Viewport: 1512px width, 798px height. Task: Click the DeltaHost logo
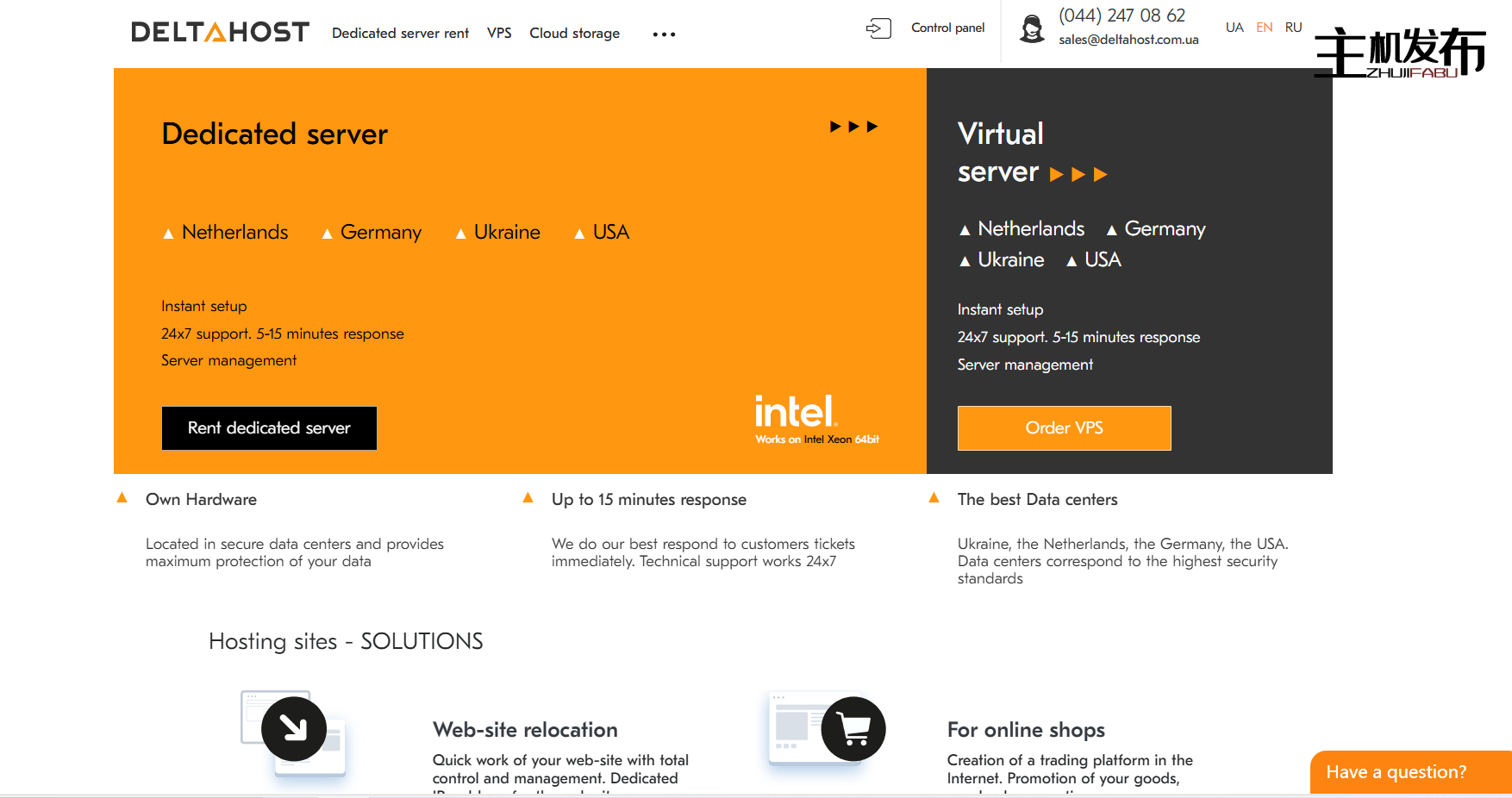tap(220, 33)
